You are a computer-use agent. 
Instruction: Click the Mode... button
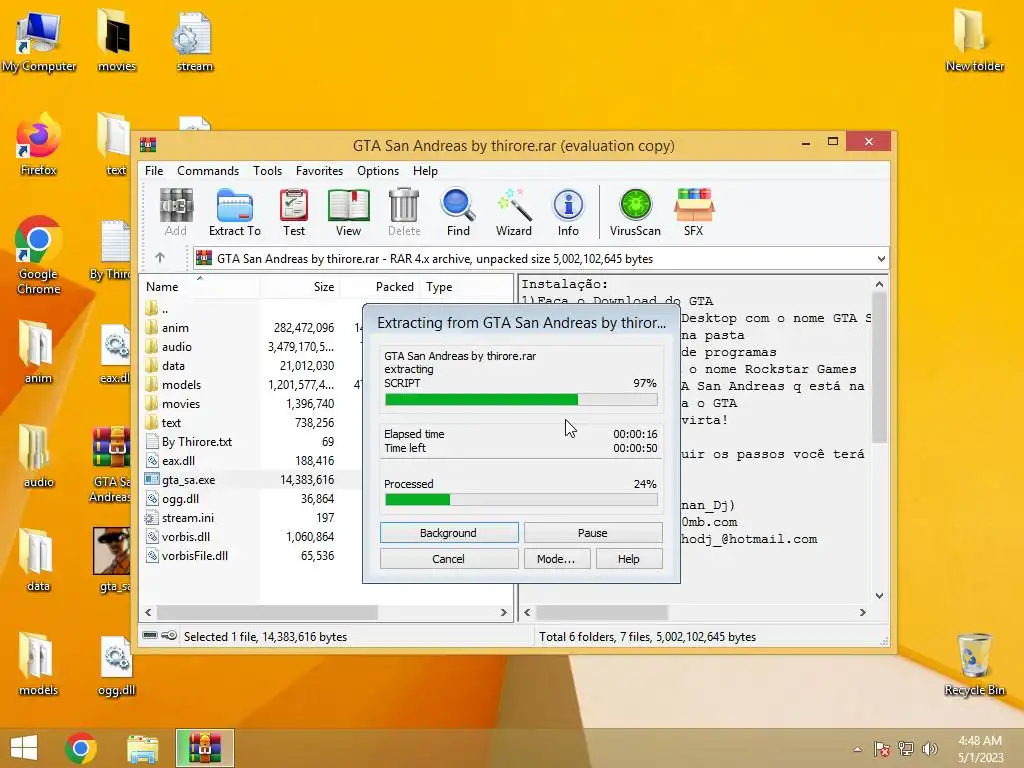click(556, 559)
